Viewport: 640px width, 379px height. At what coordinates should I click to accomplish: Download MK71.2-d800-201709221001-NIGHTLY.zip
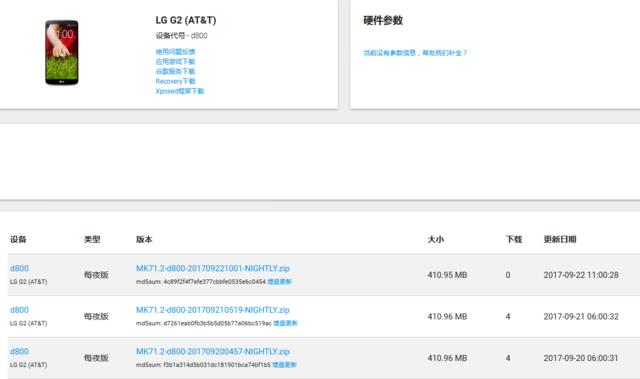pos(213,268)
